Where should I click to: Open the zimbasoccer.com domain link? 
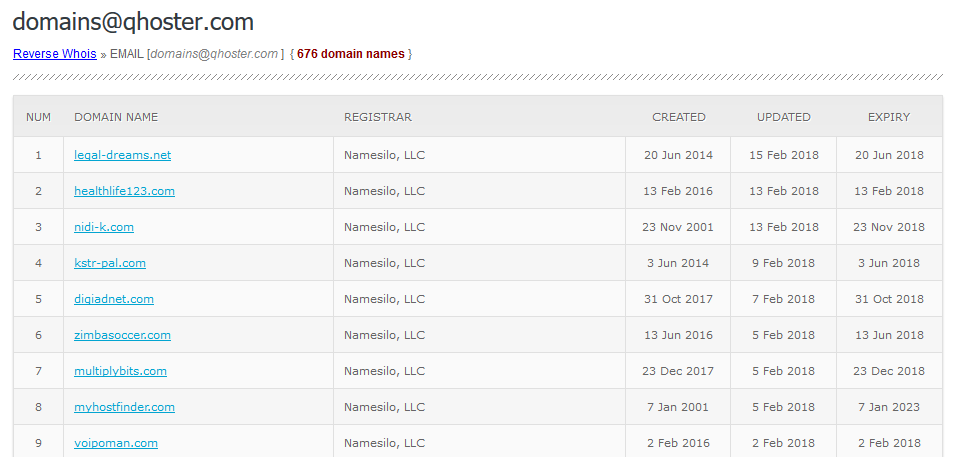[x=122, y=335]
